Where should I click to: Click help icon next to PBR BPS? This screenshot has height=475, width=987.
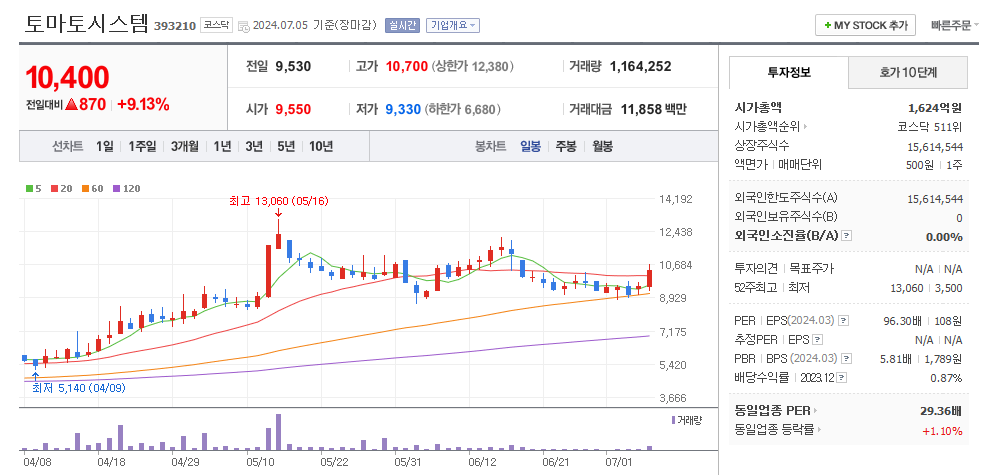click(846, 359)
